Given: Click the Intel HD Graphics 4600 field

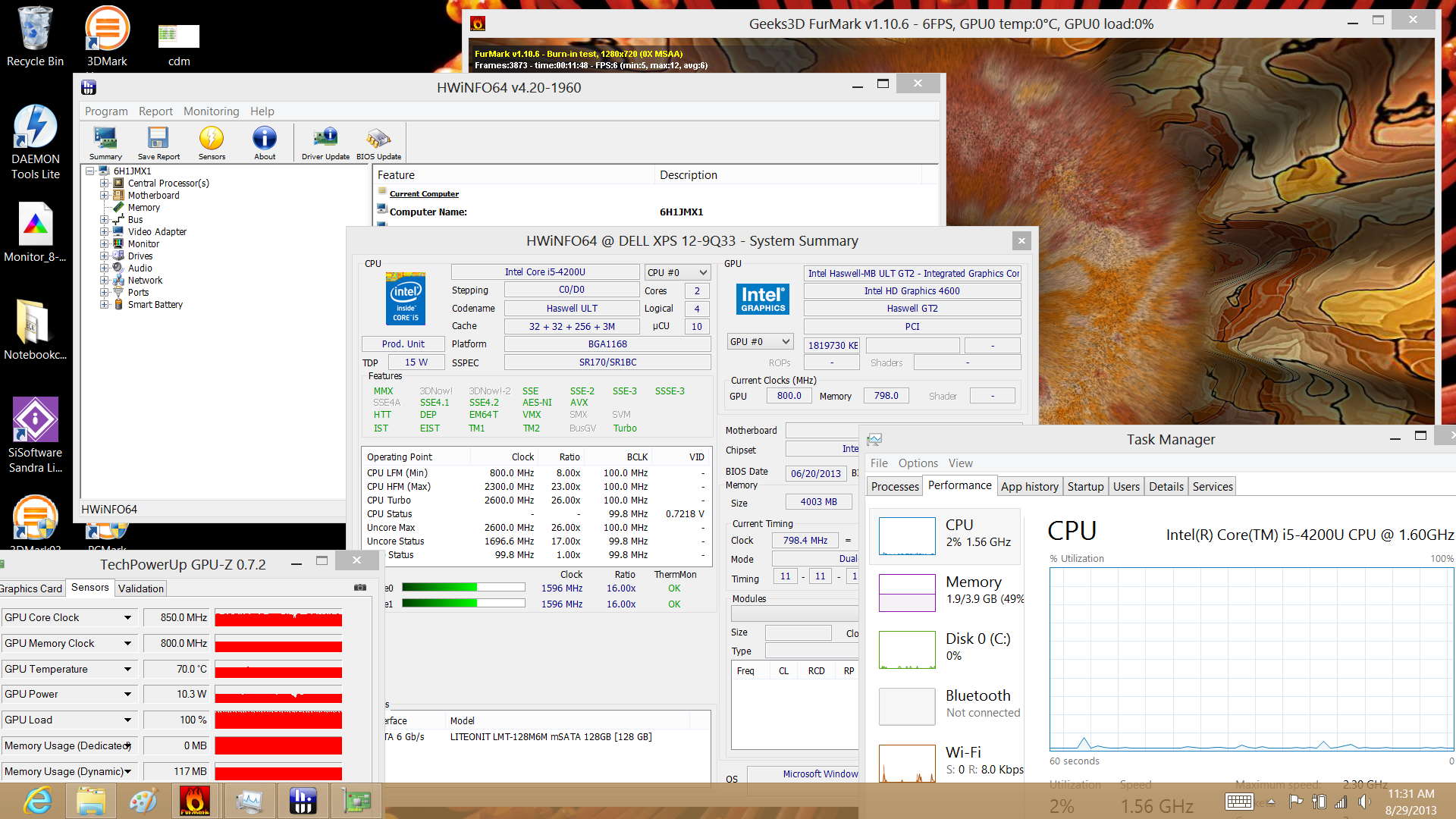Looking at the screenshot, I should 912,291.
